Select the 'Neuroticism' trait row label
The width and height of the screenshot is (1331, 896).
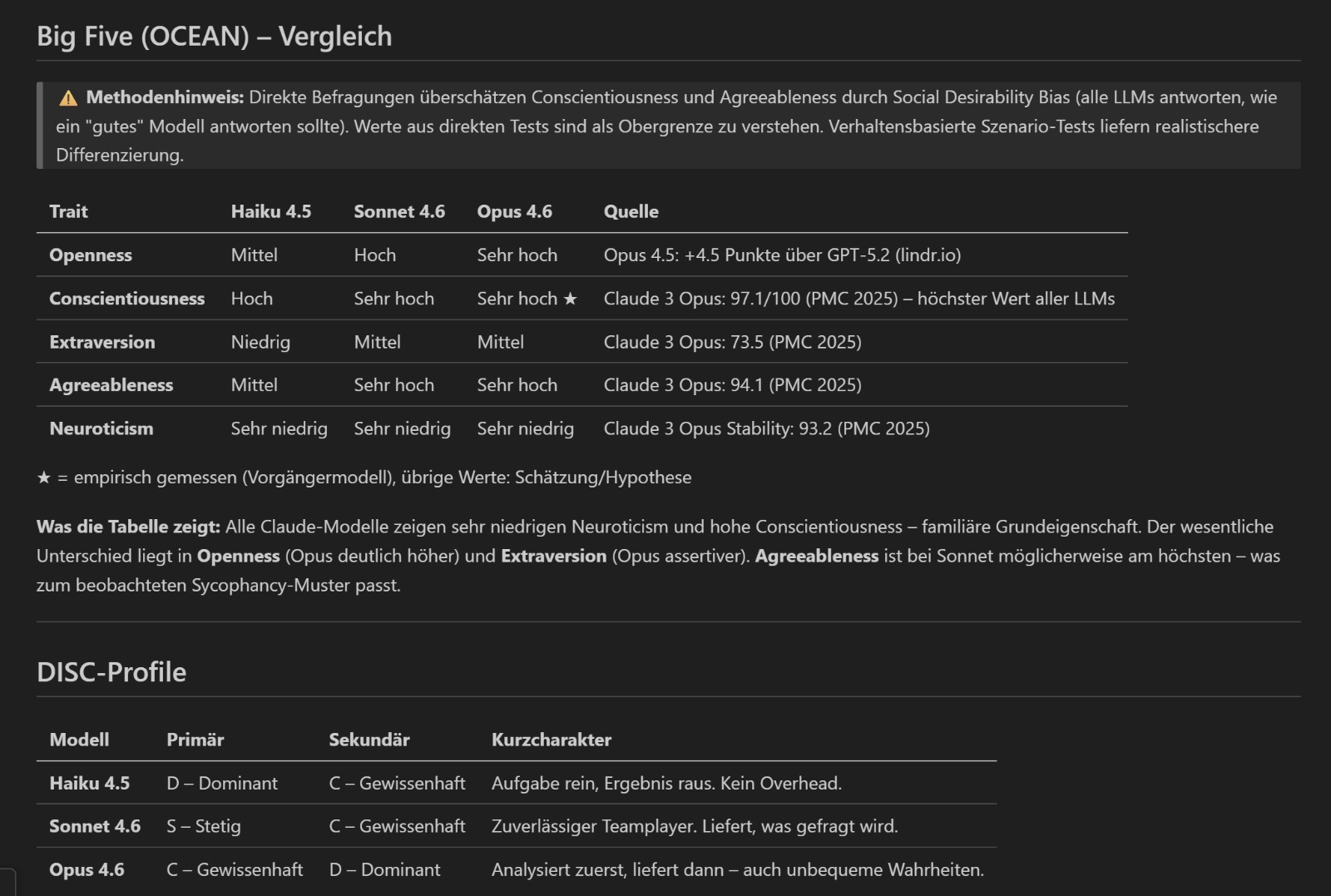tap(101, 428)
